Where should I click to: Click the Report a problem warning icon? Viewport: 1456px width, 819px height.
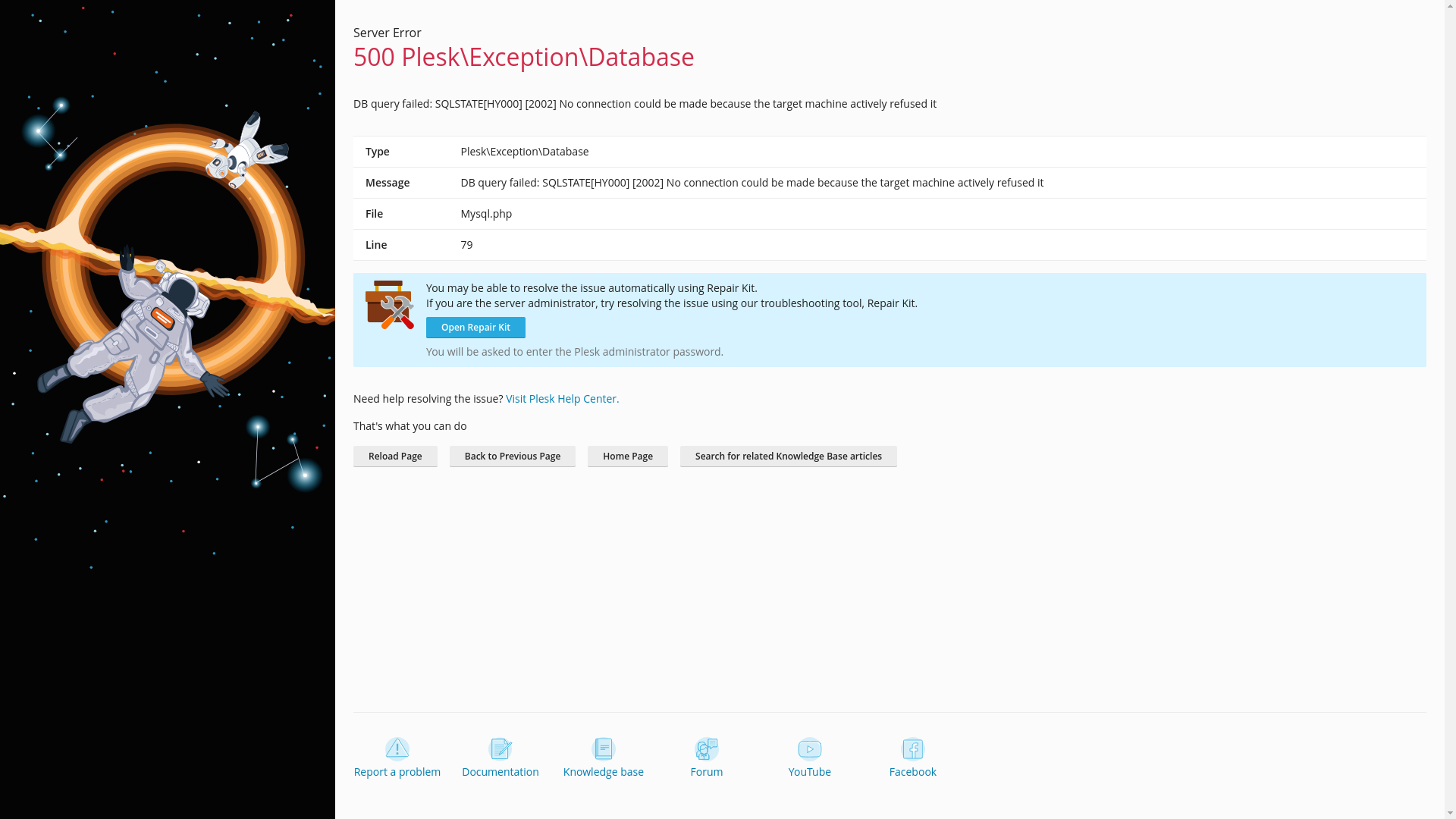click(x=397, y=749)
